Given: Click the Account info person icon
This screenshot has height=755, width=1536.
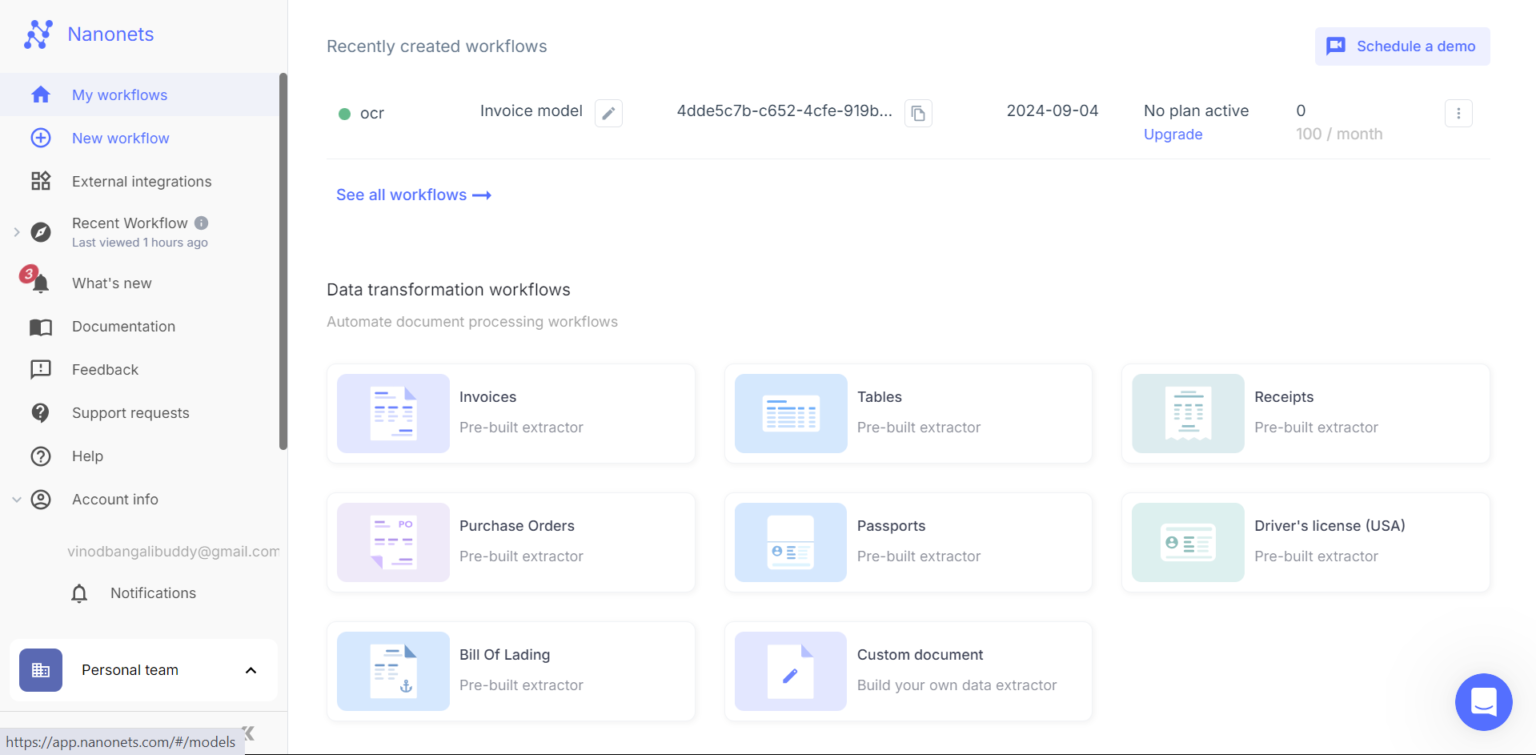Looking at the screenshot, I should tap(40, 499).
